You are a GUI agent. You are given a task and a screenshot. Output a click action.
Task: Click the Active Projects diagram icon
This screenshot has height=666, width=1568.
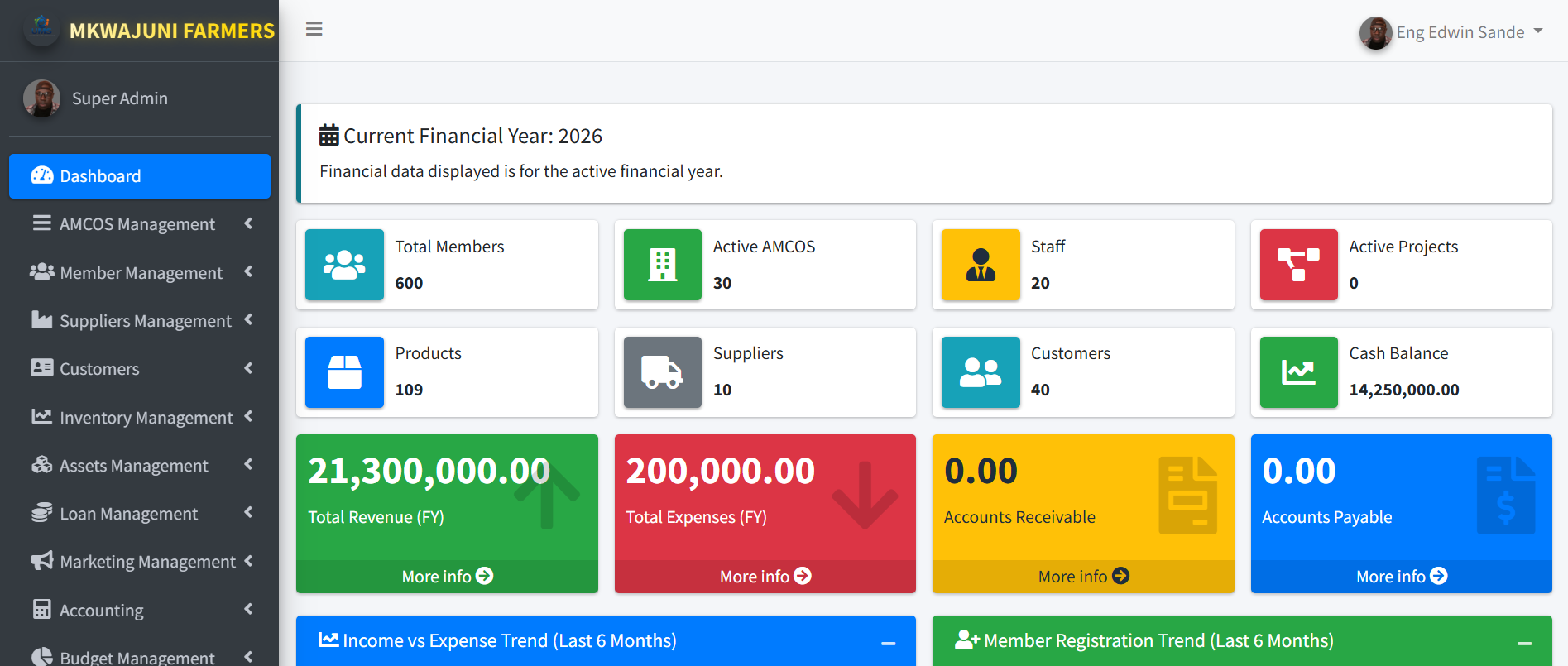pos(1298,265)
